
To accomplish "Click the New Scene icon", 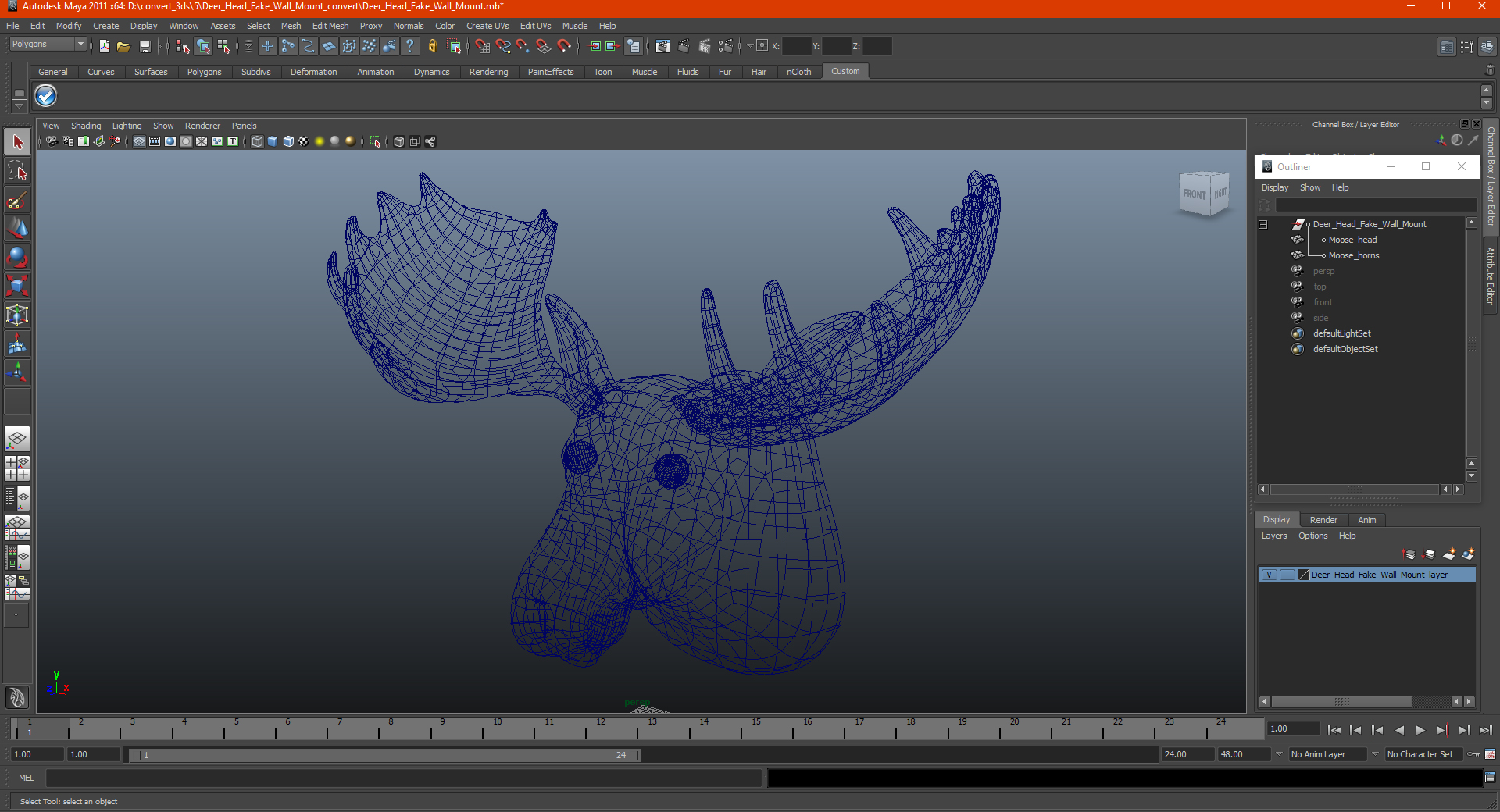I will (104, 47).
